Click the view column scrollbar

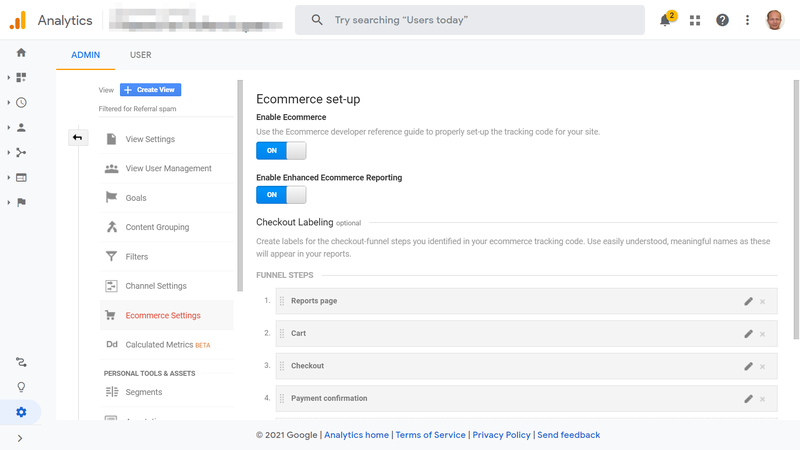tap(240, 186)
